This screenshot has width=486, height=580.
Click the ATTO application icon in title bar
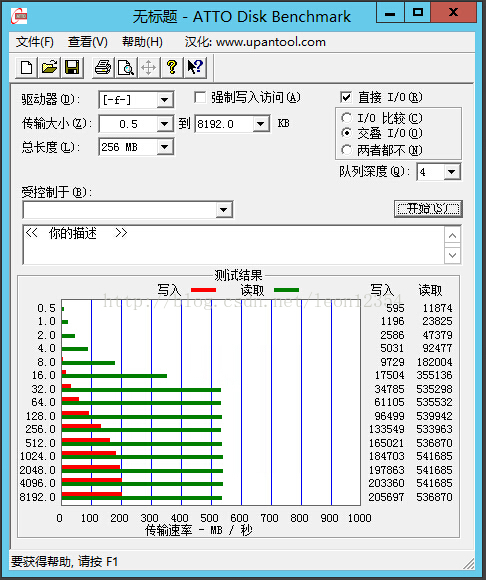[19, 16]
